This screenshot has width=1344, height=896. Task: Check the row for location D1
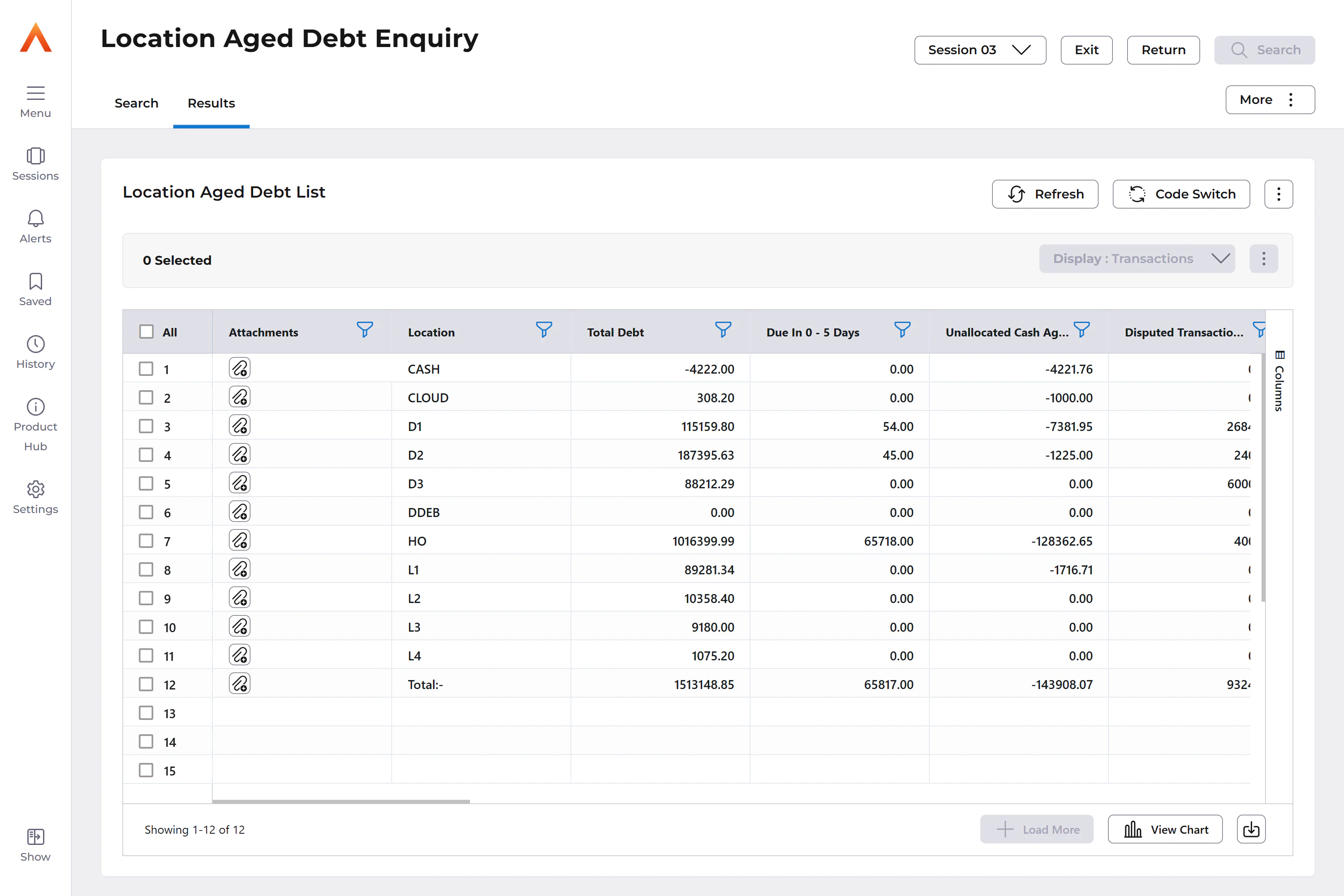pos(146,426)
